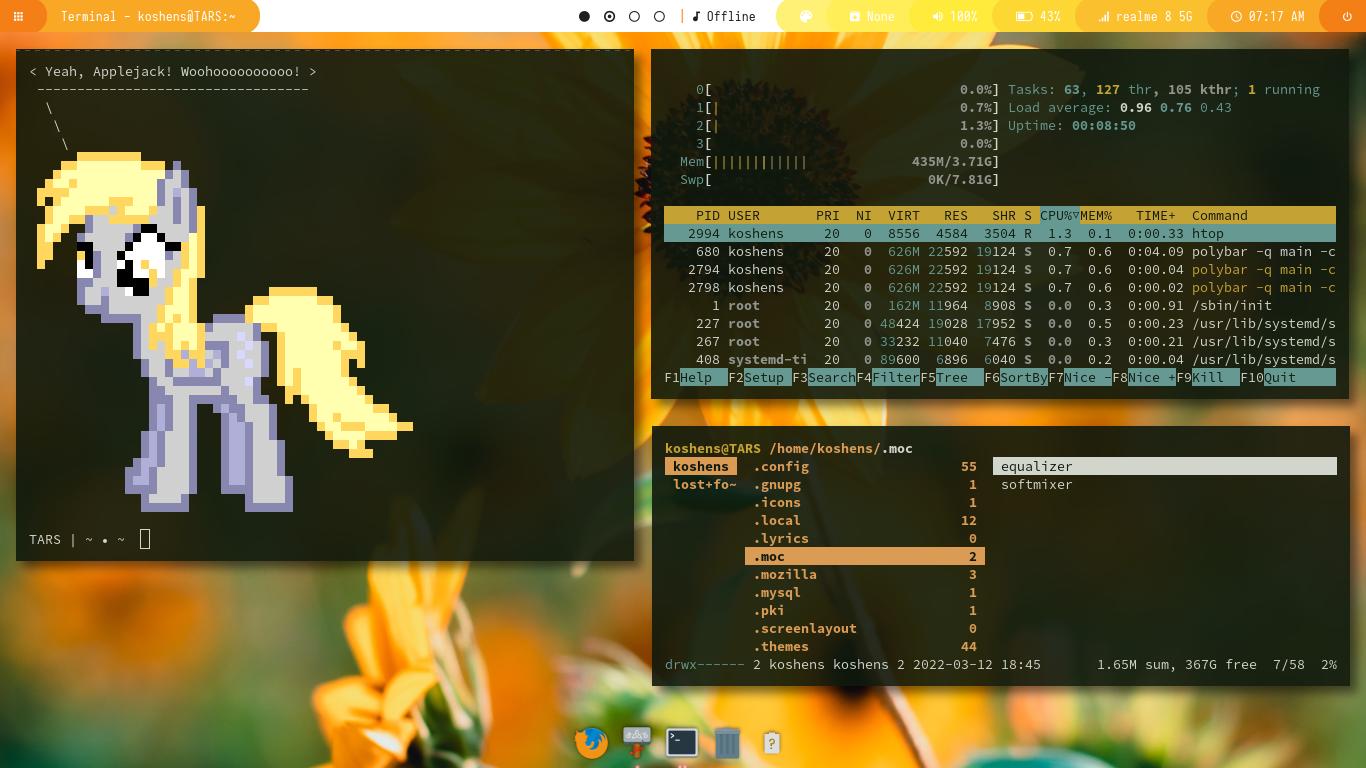Open Firefox from the dock
The height and width of the screenshot is (768, 1366).
(590, 742)
